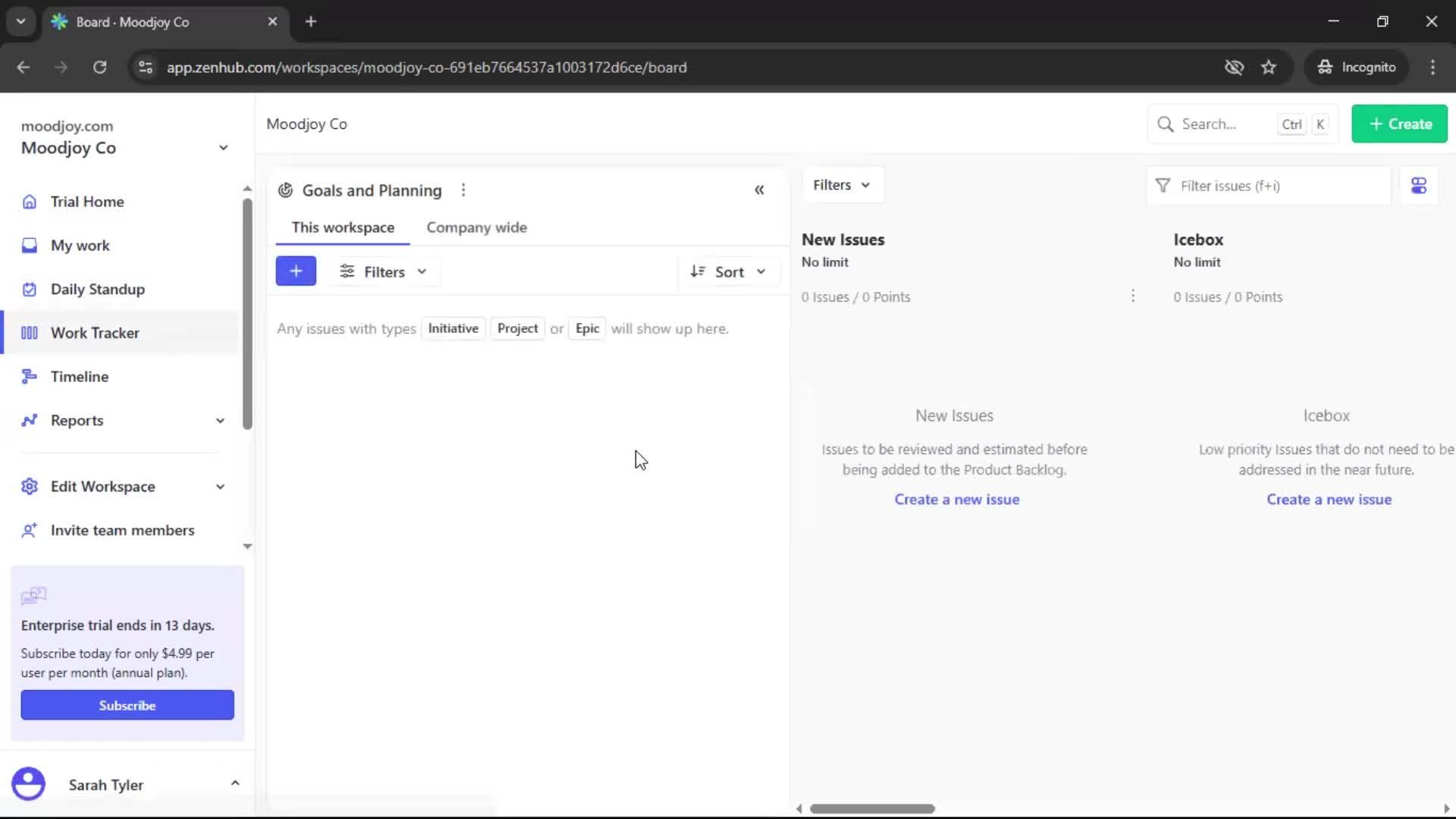The width and height of the screenshot is (1456, 819).
Task: Click Create a new issue under New Issues
Action: click(956, 499)
